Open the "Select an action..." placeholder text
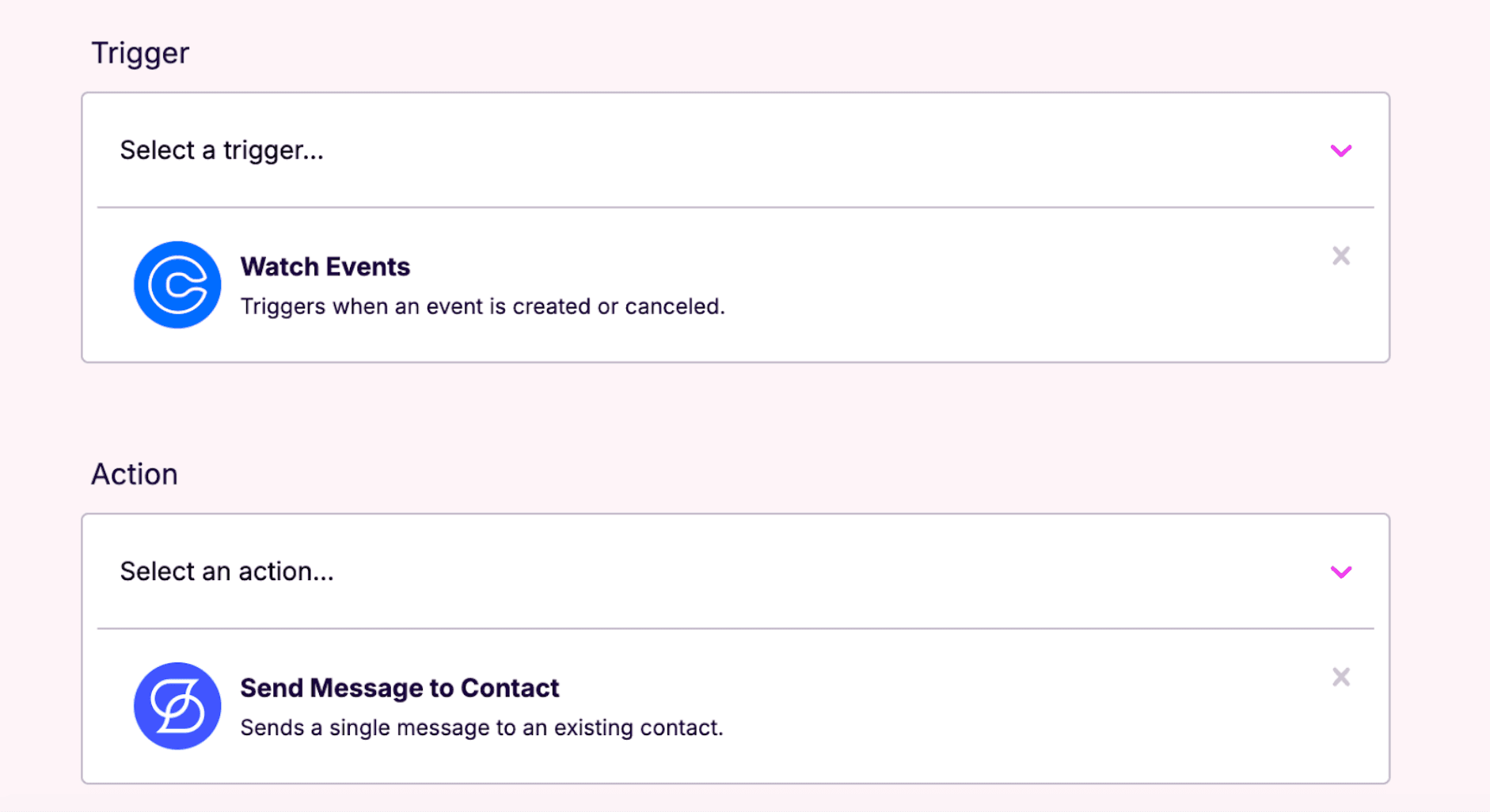The image size is (1490, 812). point(227,571)
